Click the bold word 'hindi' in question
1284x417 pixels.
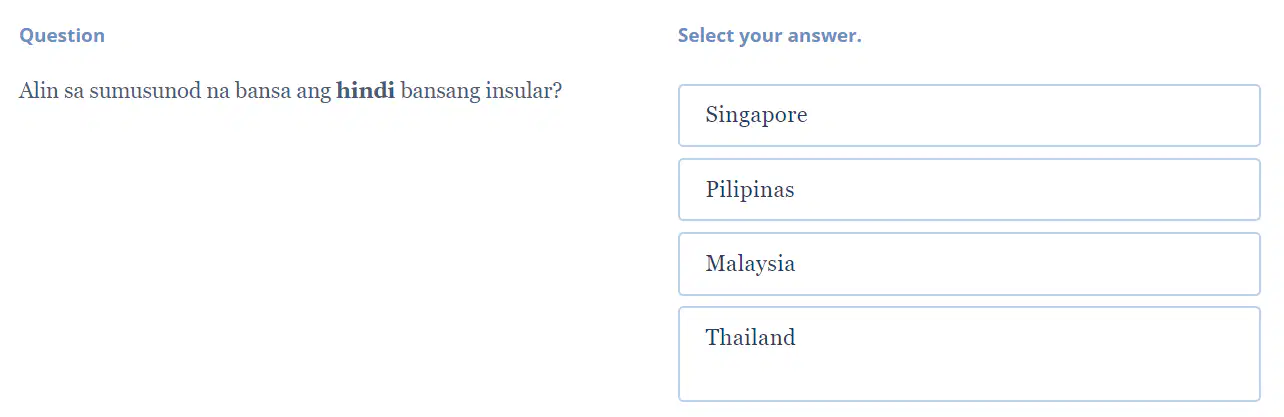365,91
